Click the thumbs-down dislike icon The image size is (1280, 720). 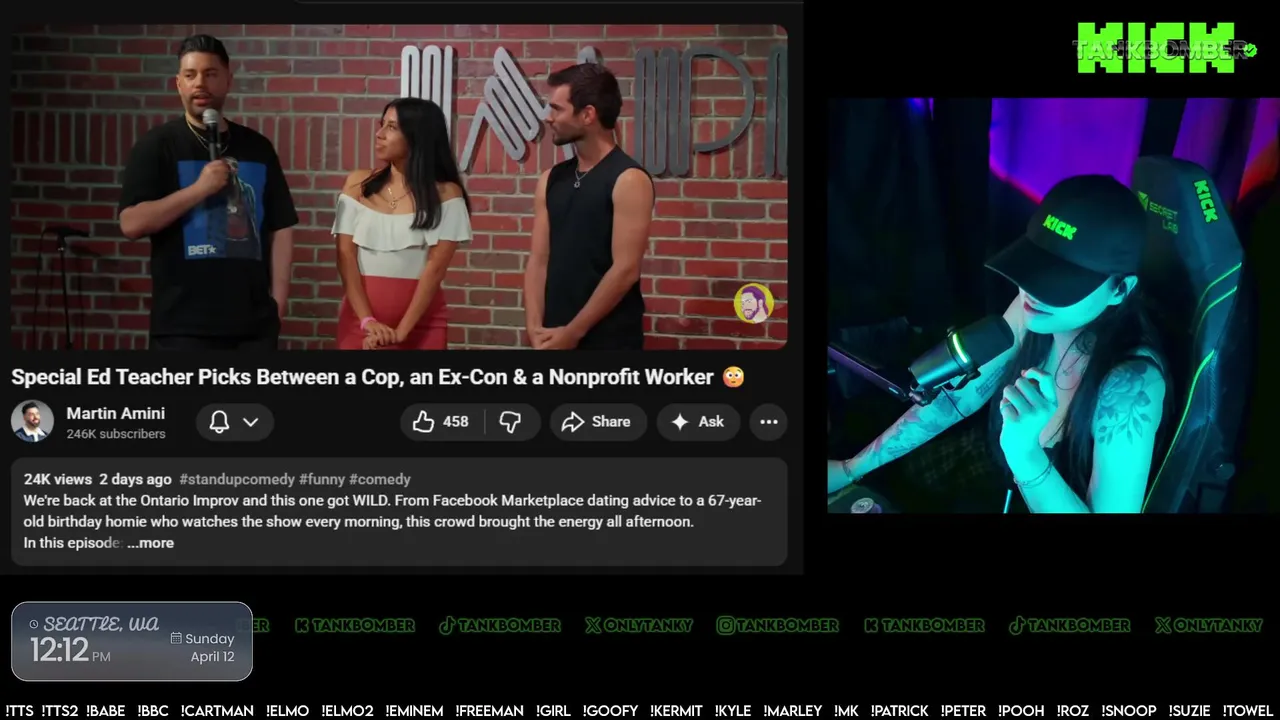(x=511, y=422)
